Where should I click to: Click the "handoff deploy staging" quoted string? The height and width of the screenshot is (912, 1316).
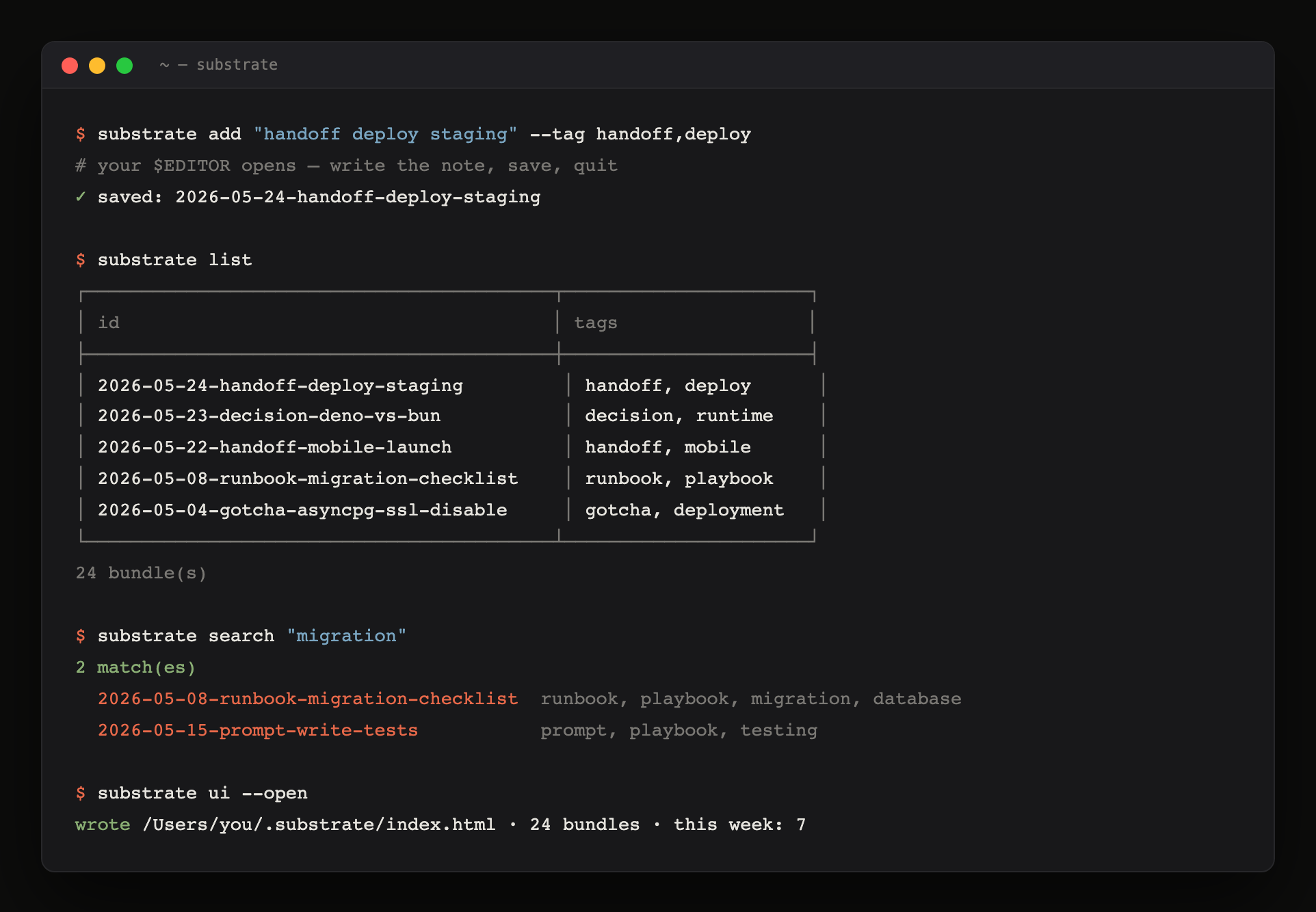(x=385, y=134)
